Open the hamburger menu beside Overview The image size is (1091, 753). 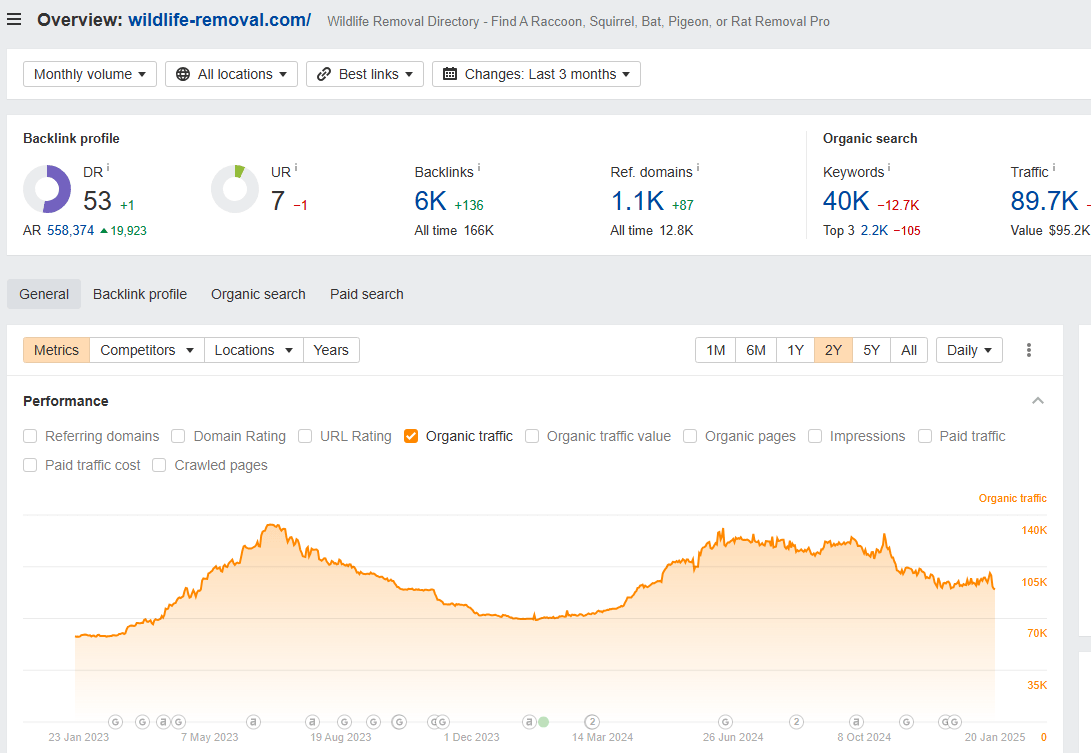coord(14,19)
